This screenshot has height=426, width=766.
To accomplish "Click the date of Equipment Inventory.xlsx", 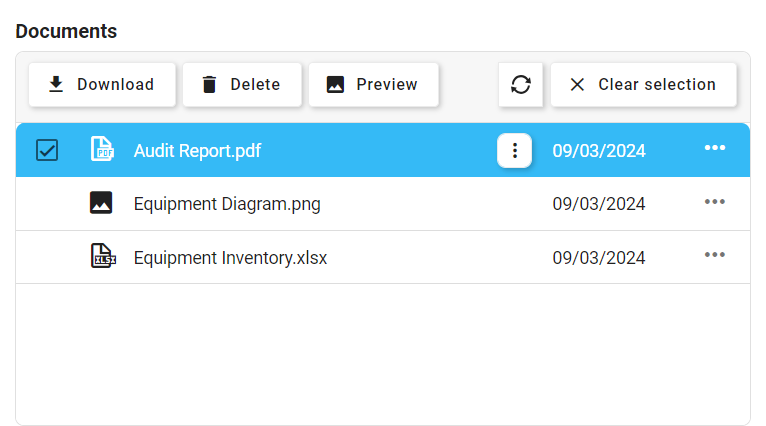I will coord(599,258).
